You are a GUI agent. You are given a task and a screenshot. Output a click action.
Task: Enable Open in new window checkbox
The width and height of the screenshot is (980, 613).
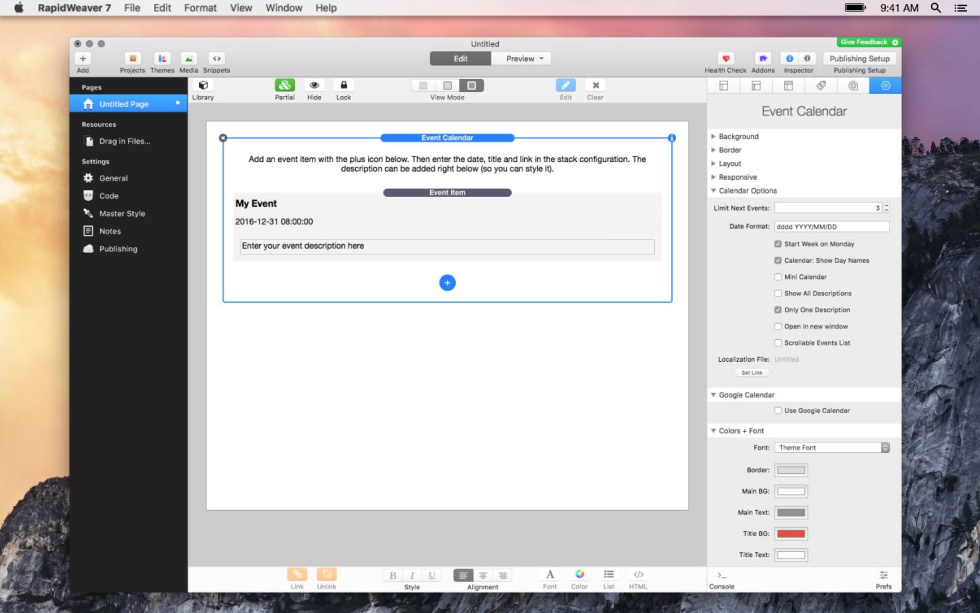tap(778, 326)
